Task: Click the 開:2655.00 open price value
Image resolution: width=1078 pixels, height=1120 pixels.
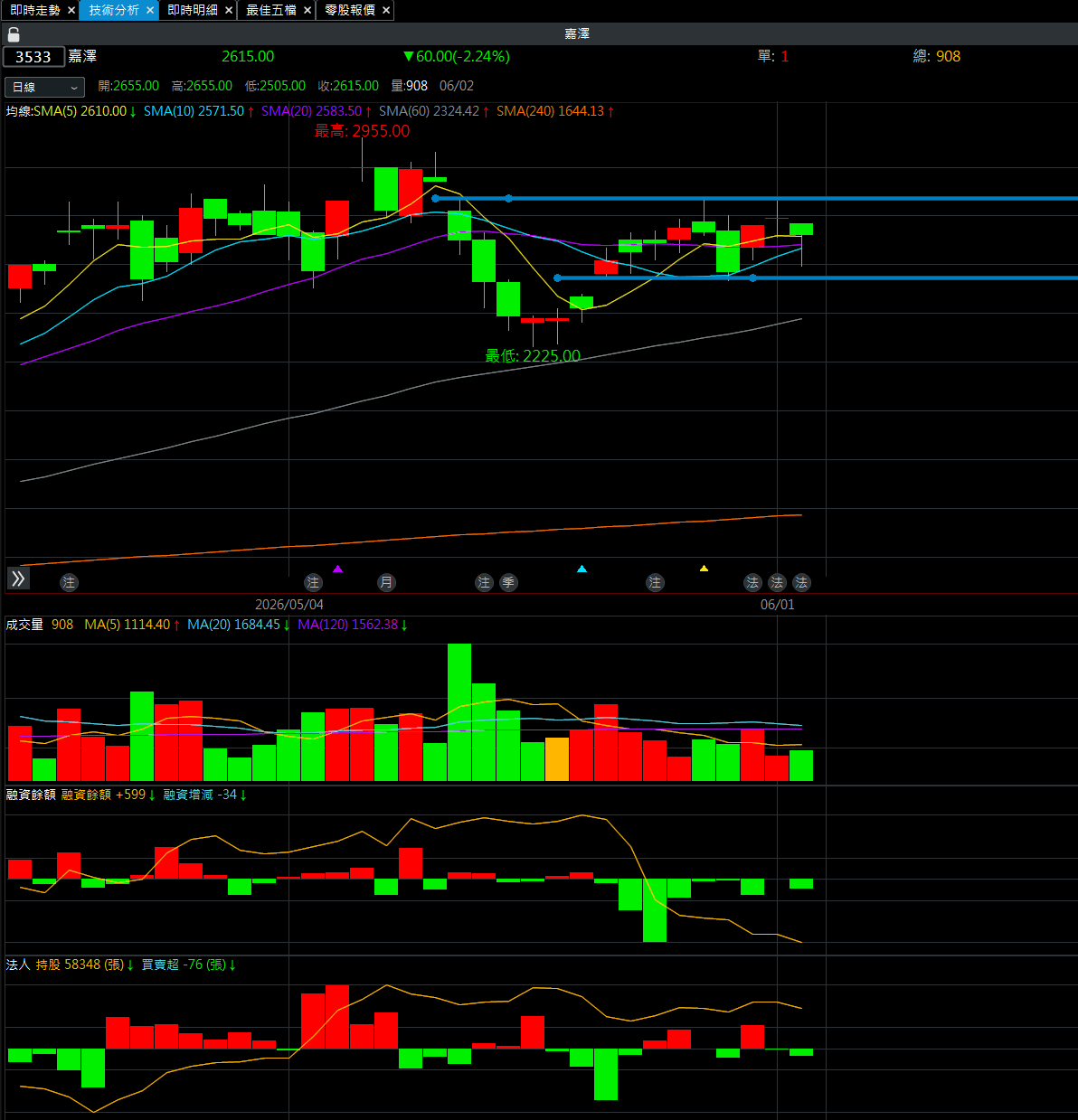Action: 128,86
